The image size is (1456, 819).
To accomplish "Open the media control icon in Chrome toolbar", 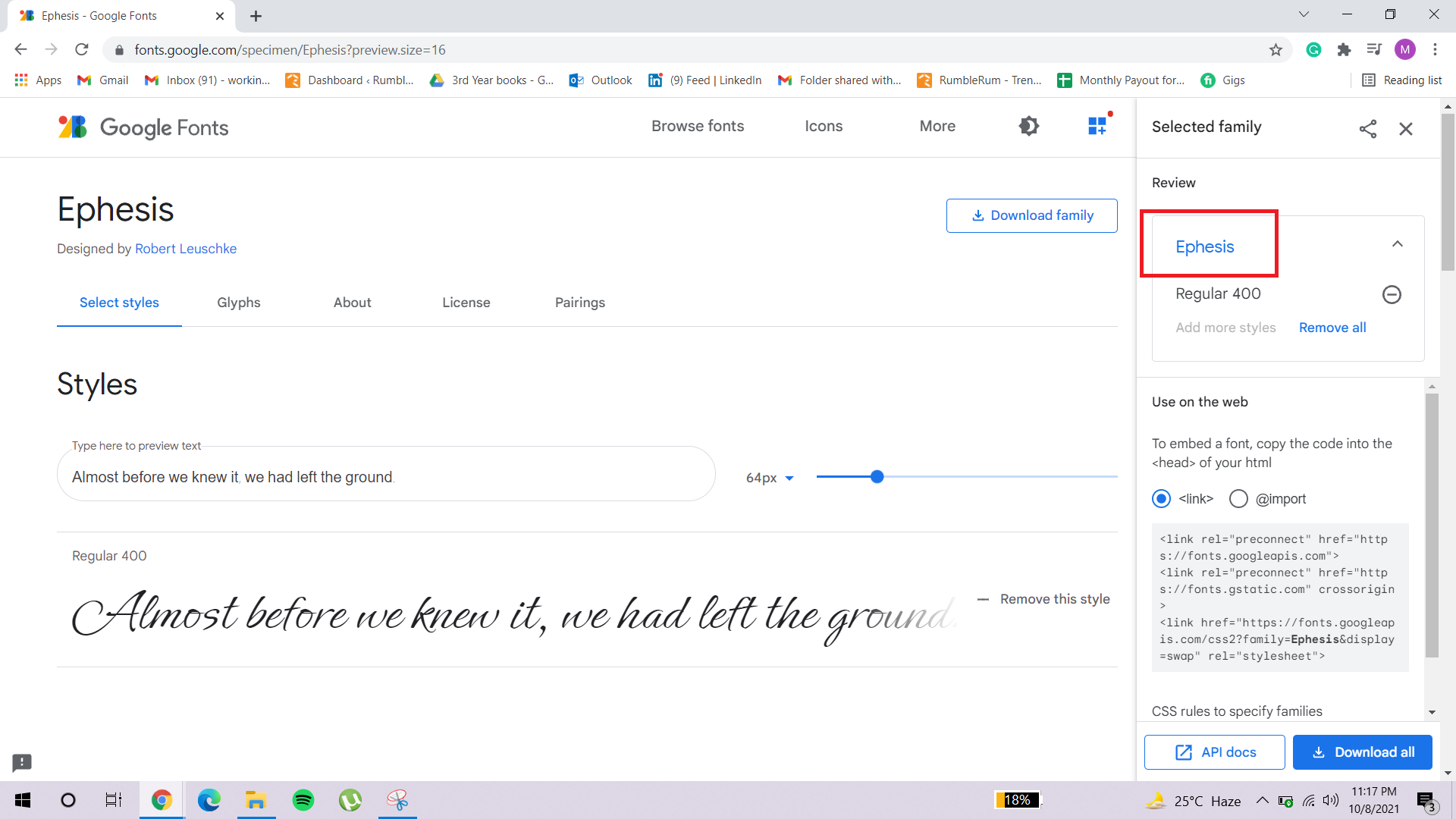I will [1374, 50].
